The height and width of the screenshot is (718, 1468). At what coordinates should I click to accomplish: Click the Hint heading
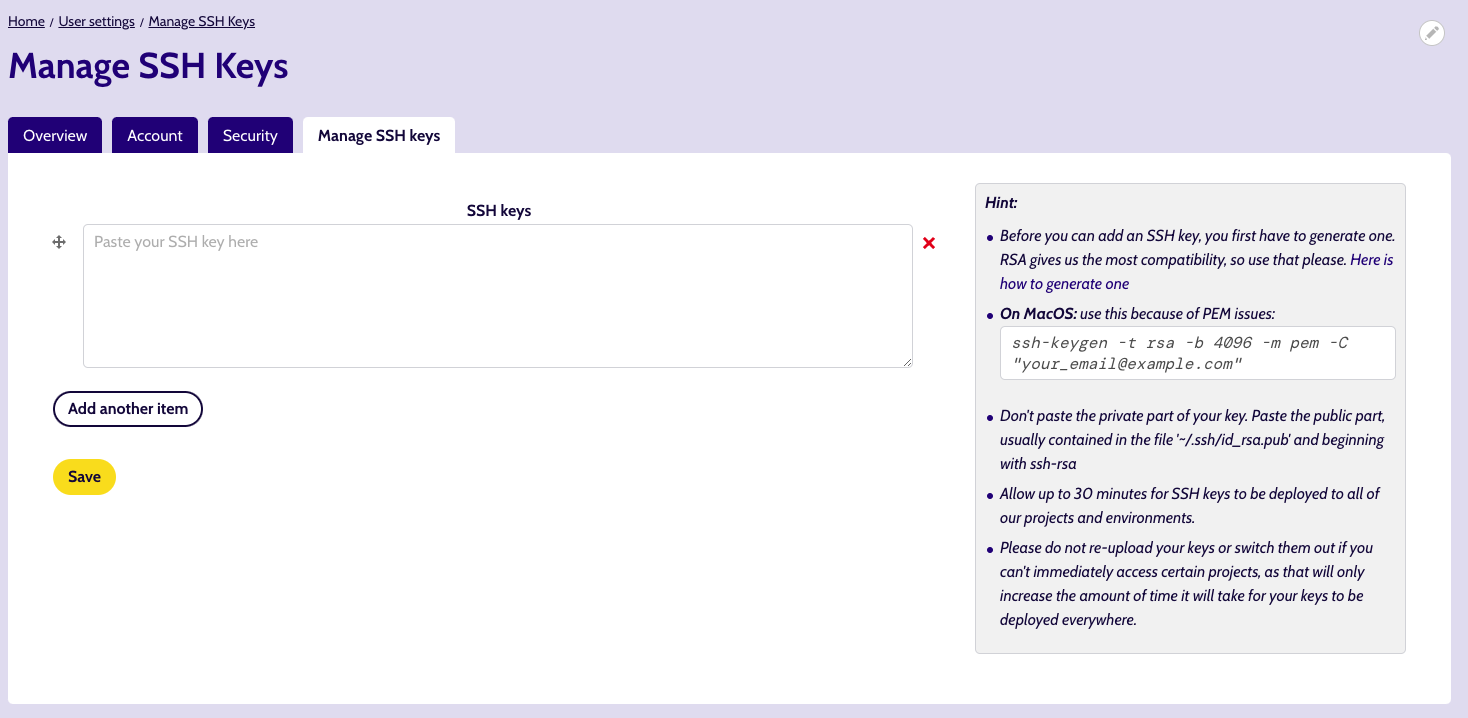coord(1001,202)
